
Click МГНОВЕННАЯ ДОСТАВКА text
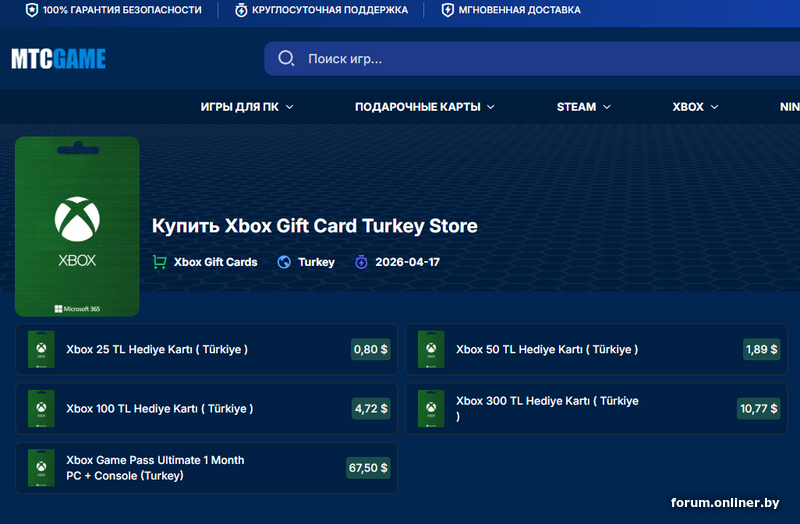(519, 10)
